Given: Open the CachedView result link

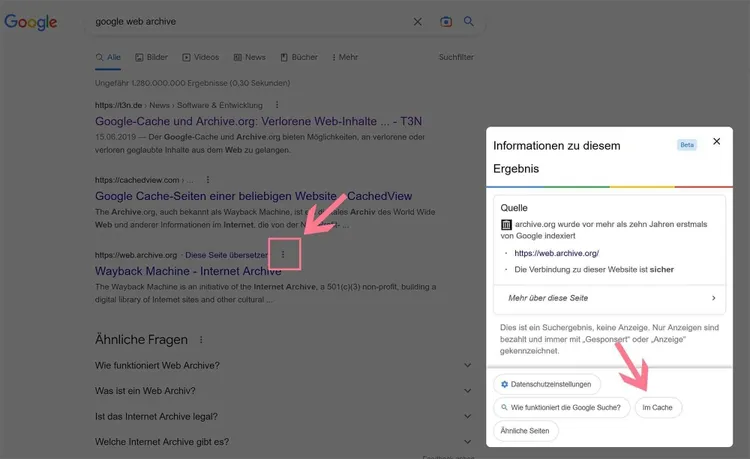Looking at the screenshot, I should click(254, 196).
